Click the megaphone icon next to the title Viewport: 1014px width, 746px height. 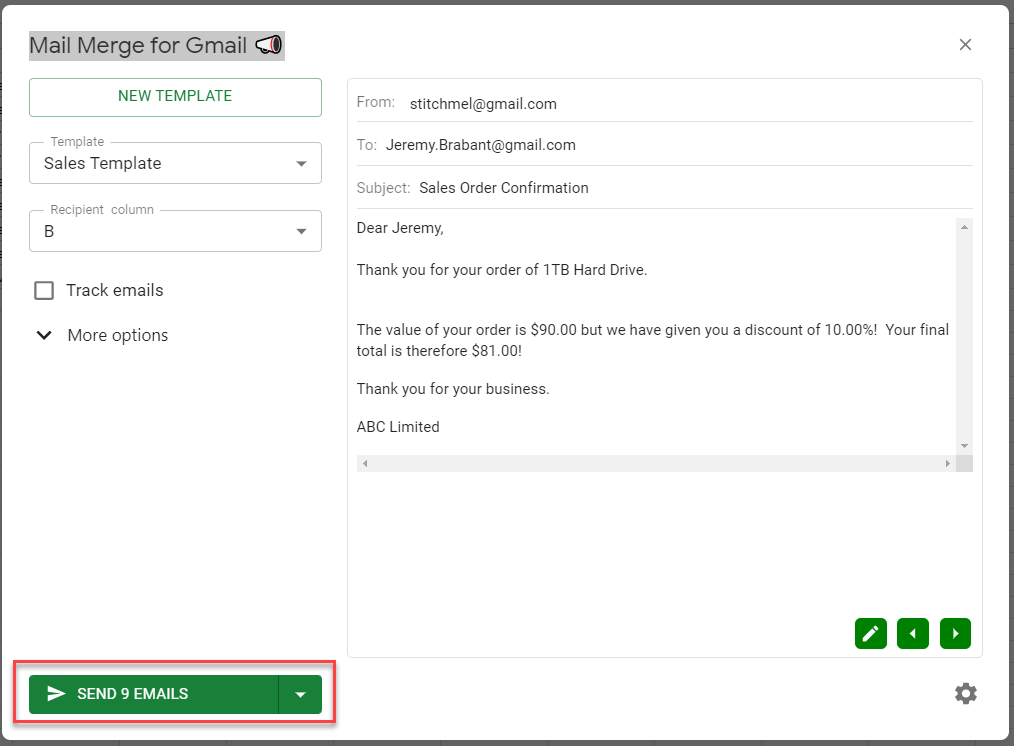coord(266,45)
